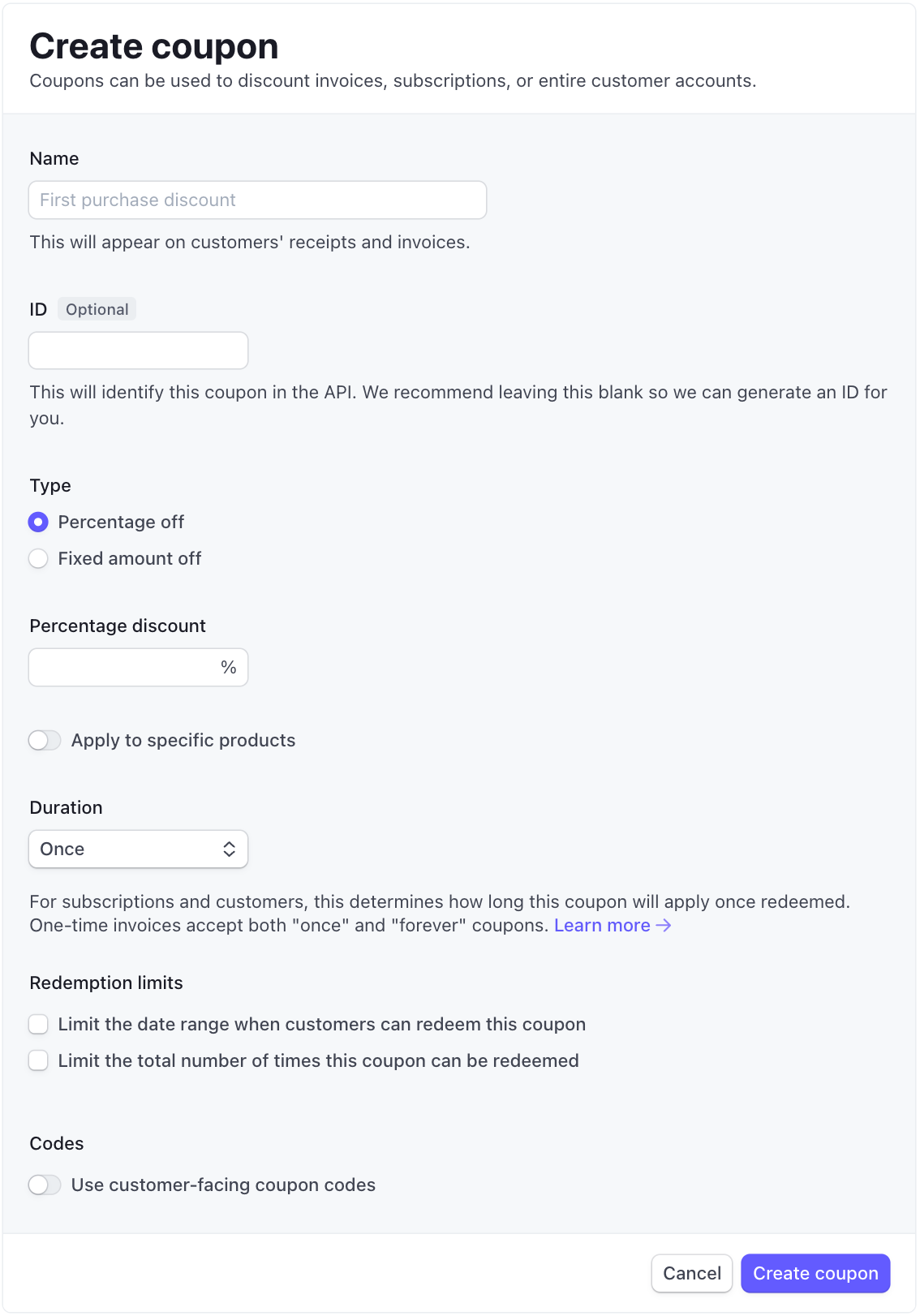Enable customer-facing coupon codes
The width and height of the screenshot is (920, 1316).
point(45,1185)
